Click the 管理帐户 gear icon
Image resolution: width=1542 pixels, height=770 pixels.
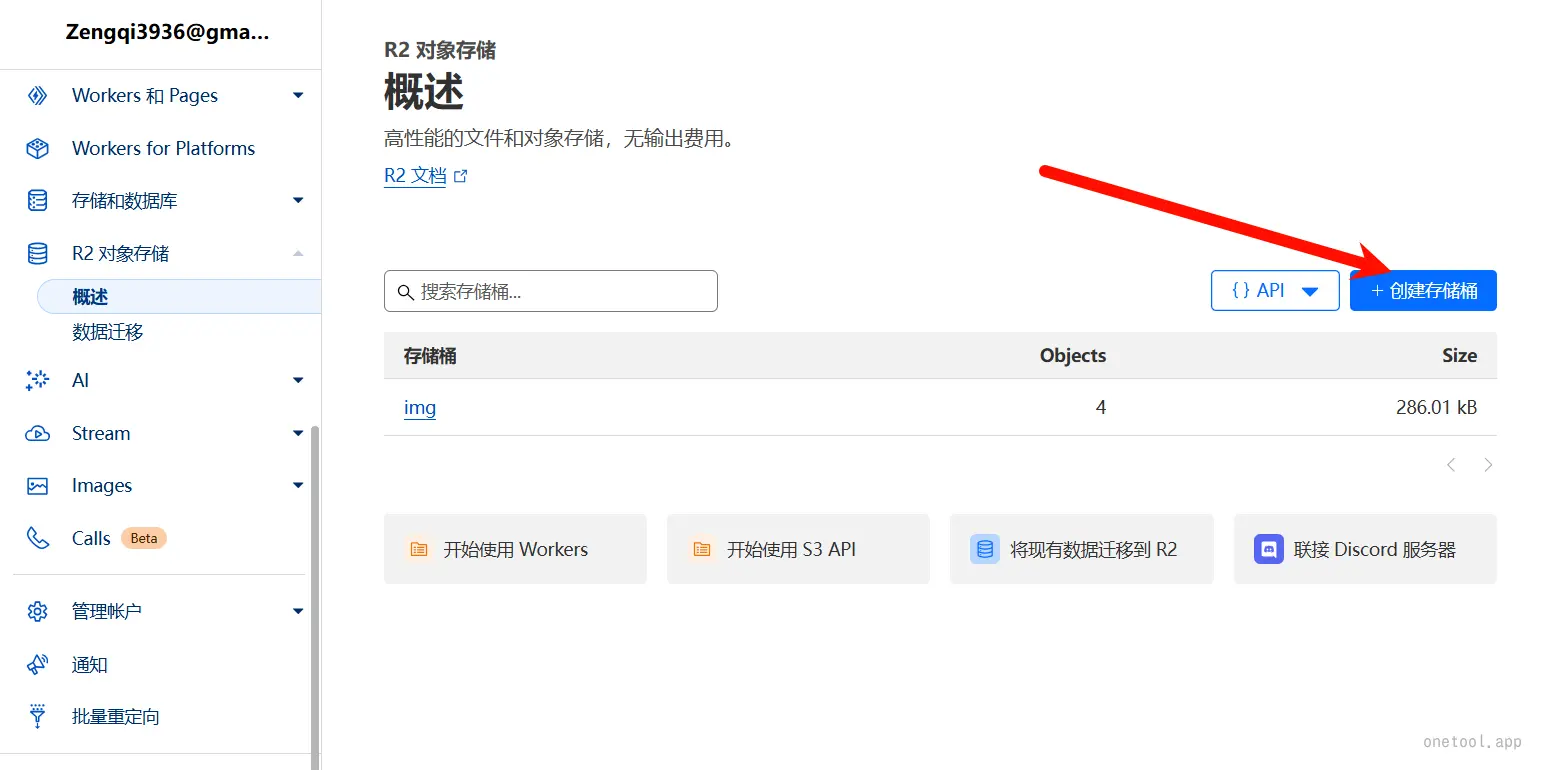[x=37, y=611]
